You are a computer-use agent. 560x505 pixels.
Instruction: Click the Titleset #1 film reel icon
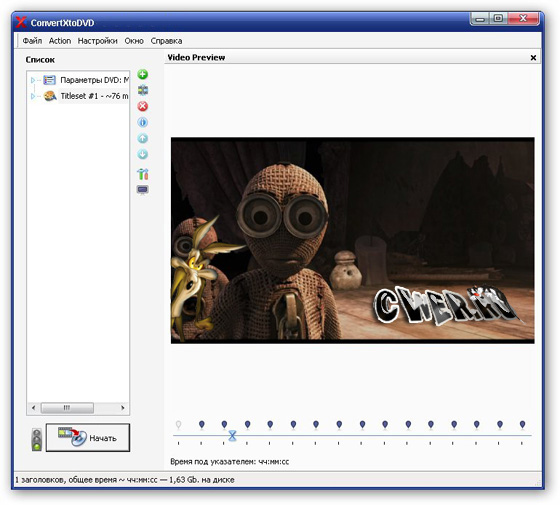click(50, 96)
